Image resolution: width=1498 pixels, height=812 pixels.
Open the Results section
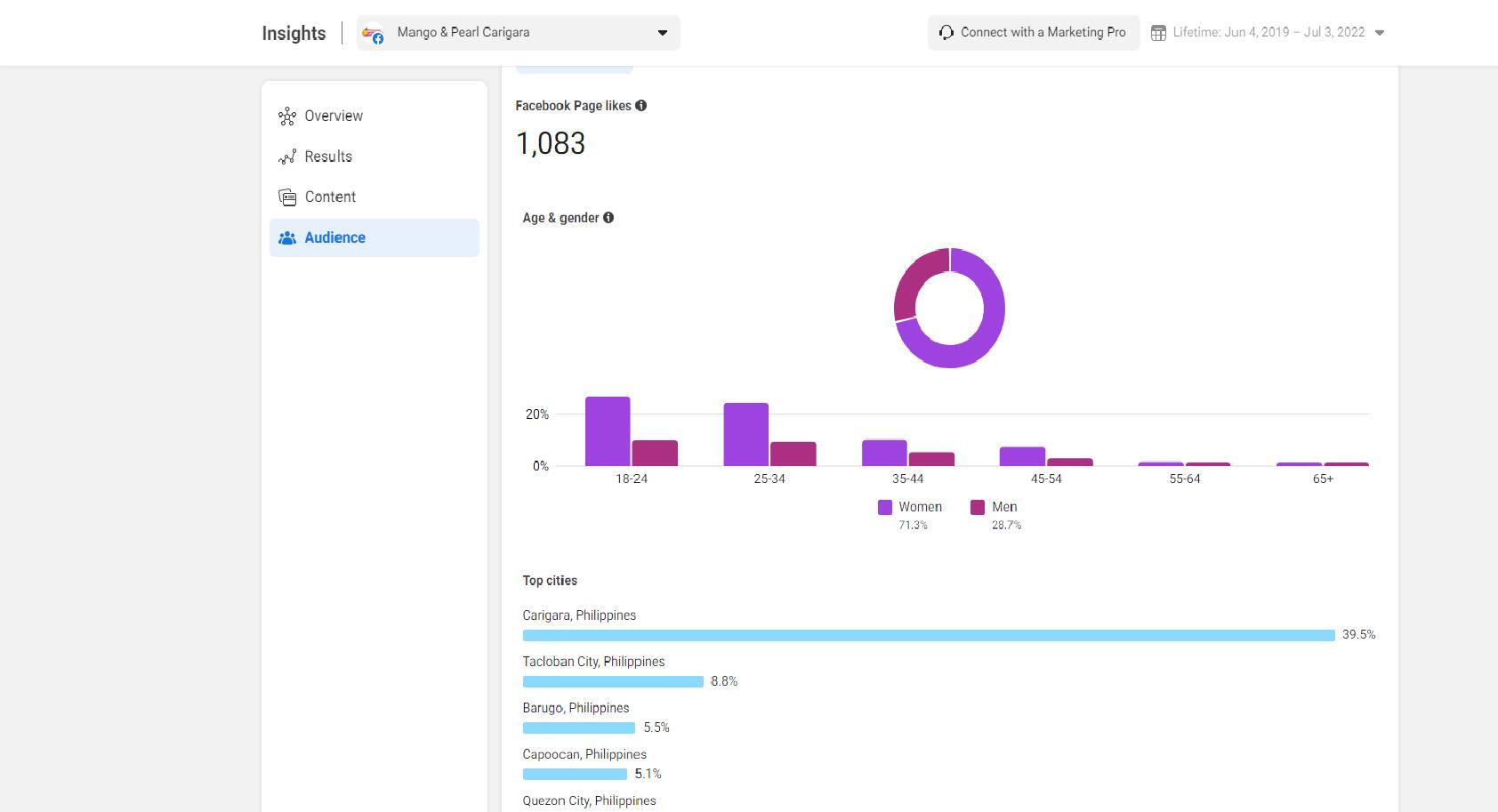tap(374, 157)
